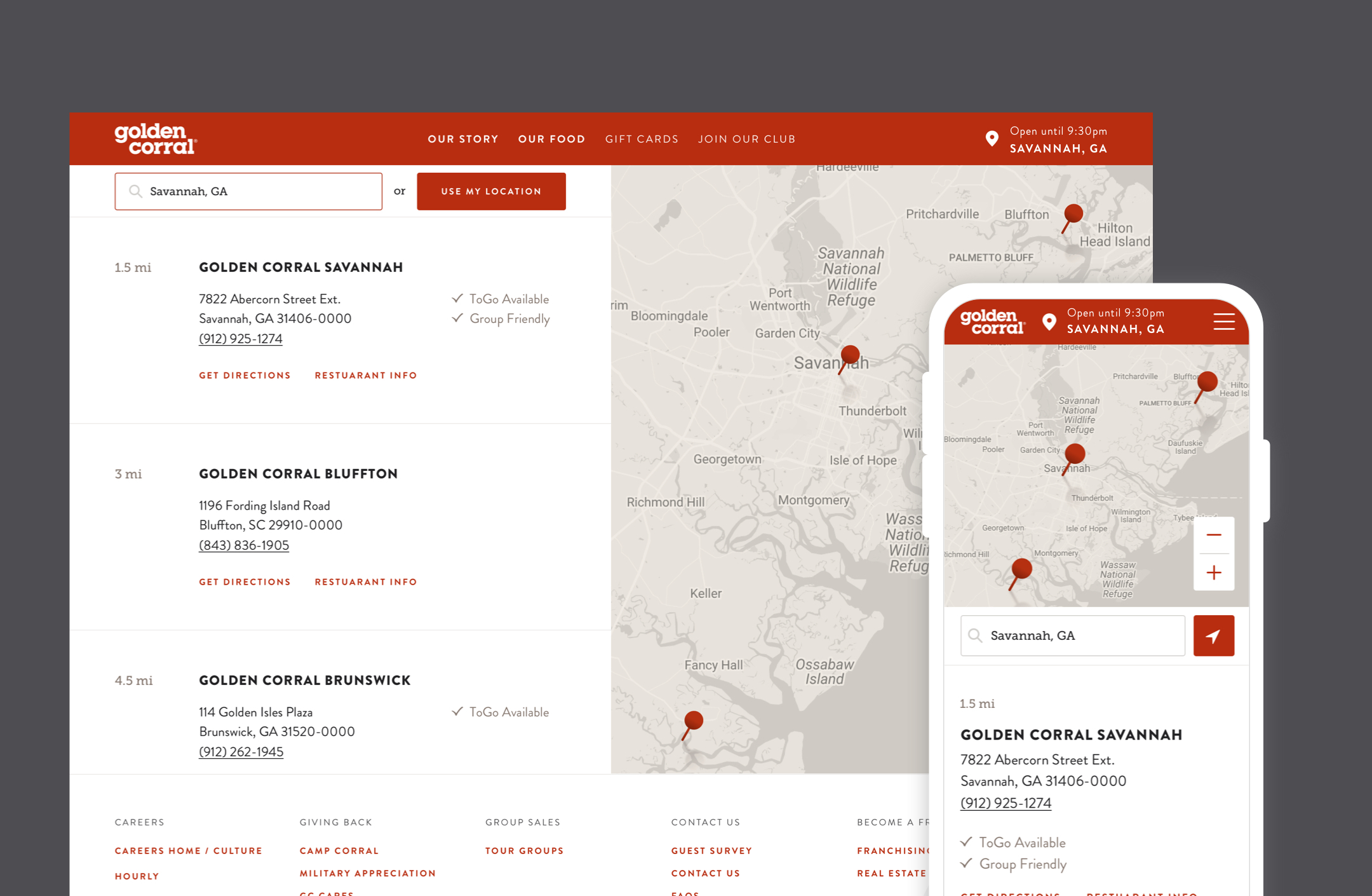Click the bottom-left pin on the mobile map
The image size is (1372, 896).
1019,574
